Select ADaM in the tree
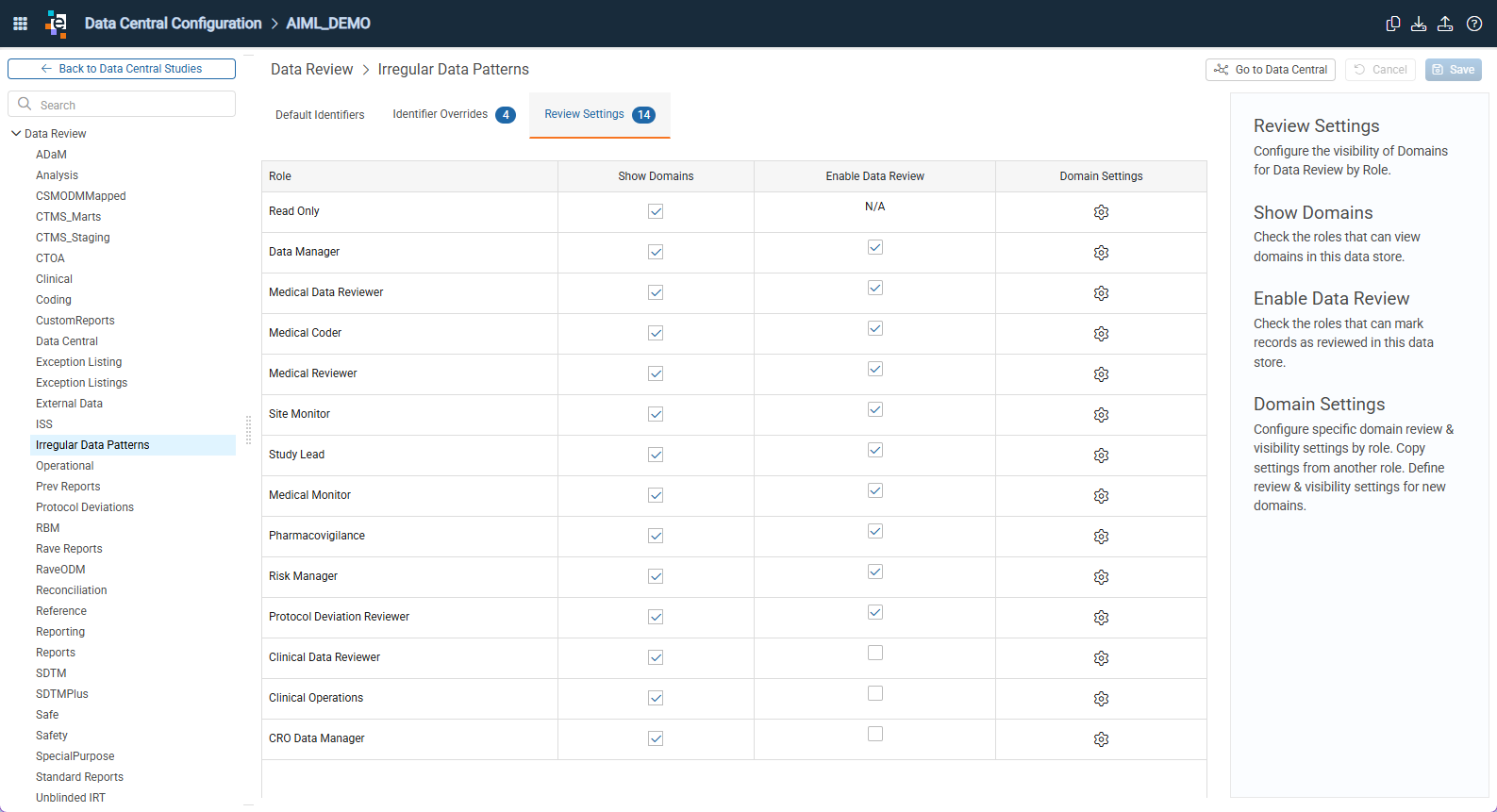The height and width of the screenshot is (812, 1497). (x=51, y=155)
